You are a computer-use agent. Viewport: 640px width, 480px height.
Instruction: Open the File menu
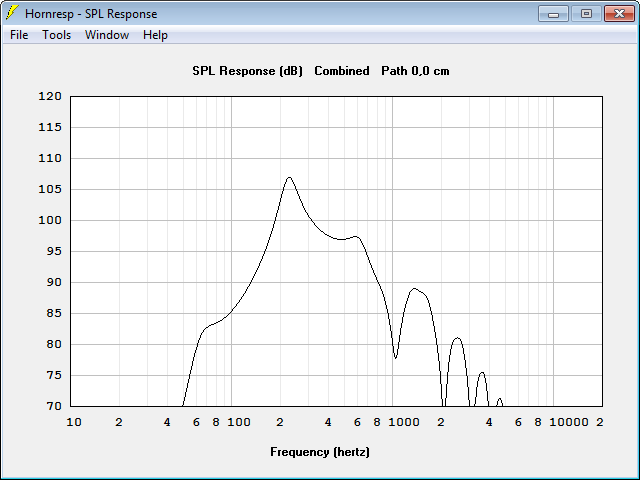pos(19,35)
